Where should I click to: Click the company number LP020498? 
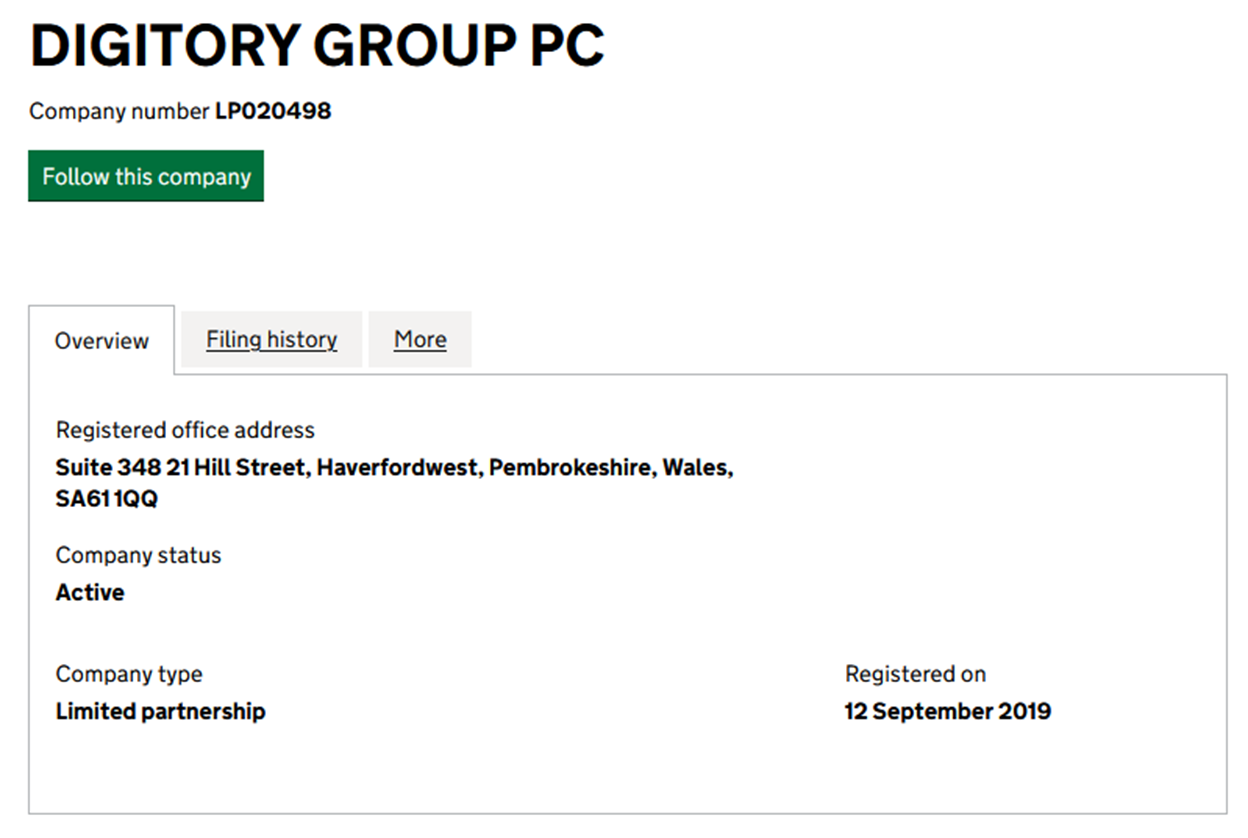(x=273, y=111)
